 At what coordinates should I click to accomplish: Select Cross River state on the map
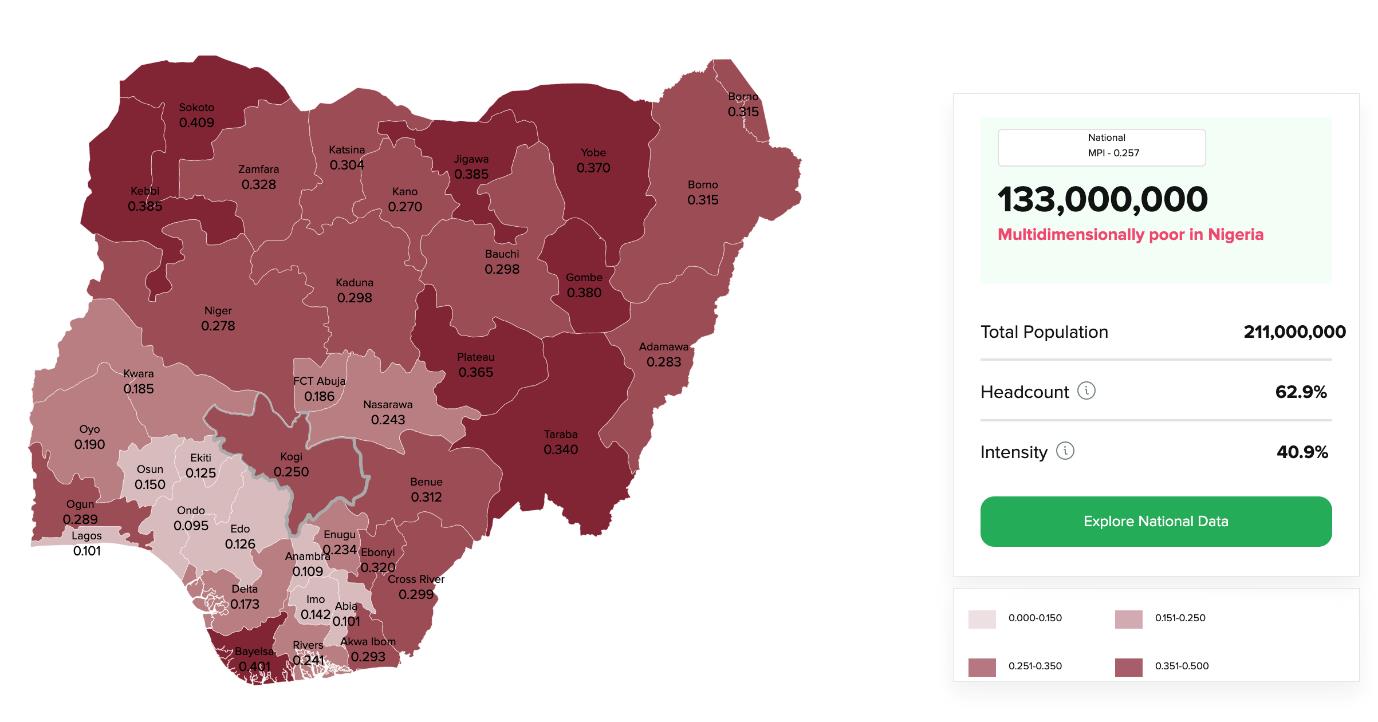(x=416, y=586)
